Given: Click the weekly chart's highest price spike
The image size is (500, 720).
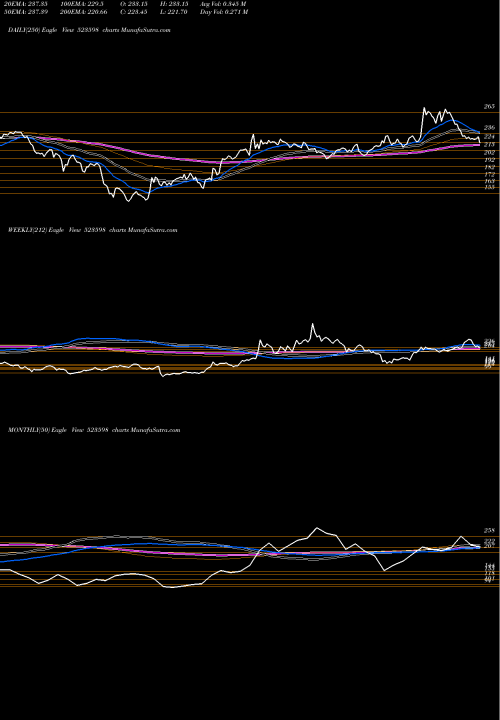Looking at the screenshot, I should click(313, 324).
